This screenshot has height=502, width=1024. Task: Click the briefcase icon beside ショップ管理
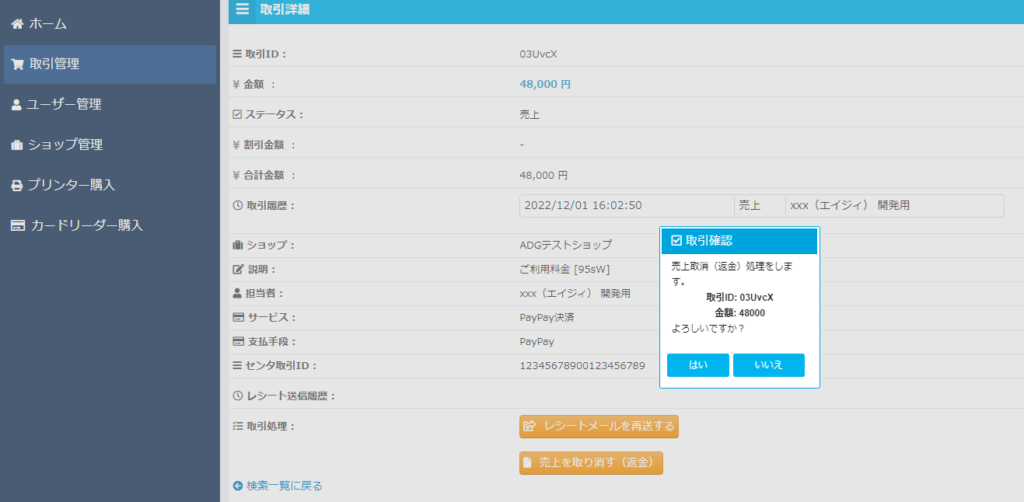pos(17,145)
